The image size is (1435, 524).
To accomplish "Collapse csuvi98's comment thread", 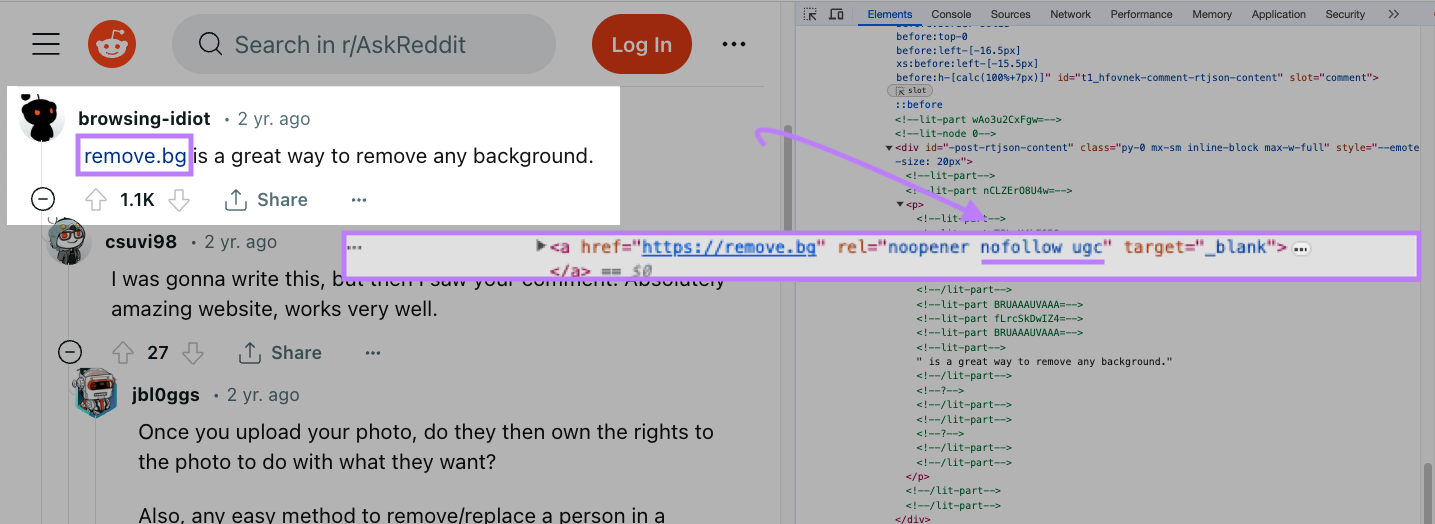I will point(70,352).
